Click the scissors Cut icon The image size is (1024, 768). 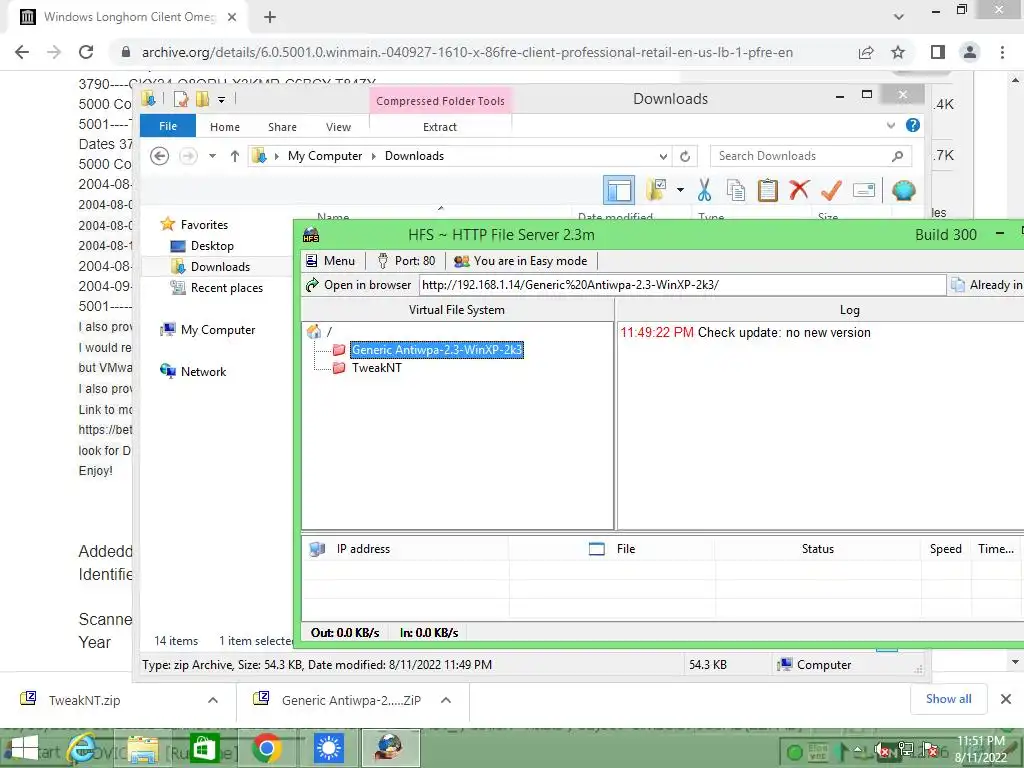(x=704, y=190)
